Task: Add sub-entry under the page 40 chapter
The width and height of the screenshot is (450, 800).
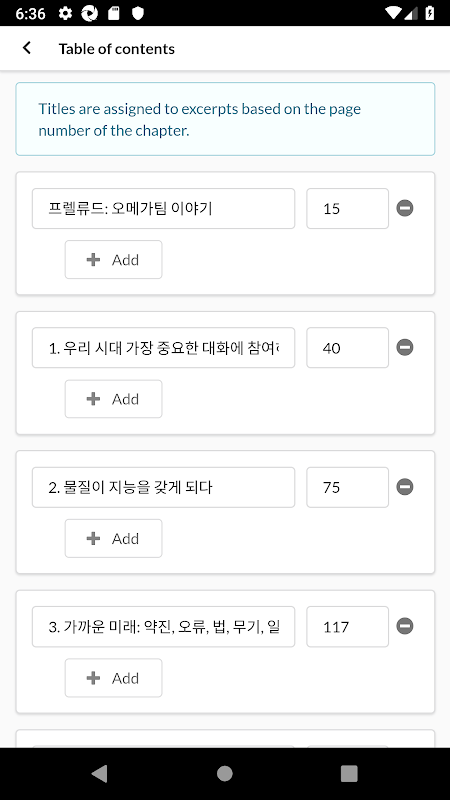Action: [x=113, y=399]
